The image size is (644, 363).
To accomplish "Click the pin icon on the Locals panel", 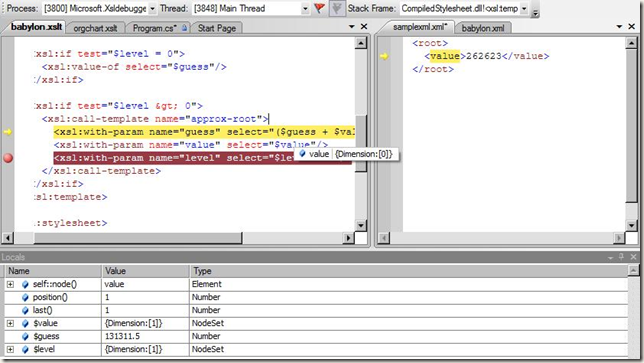I will [621, 257].
